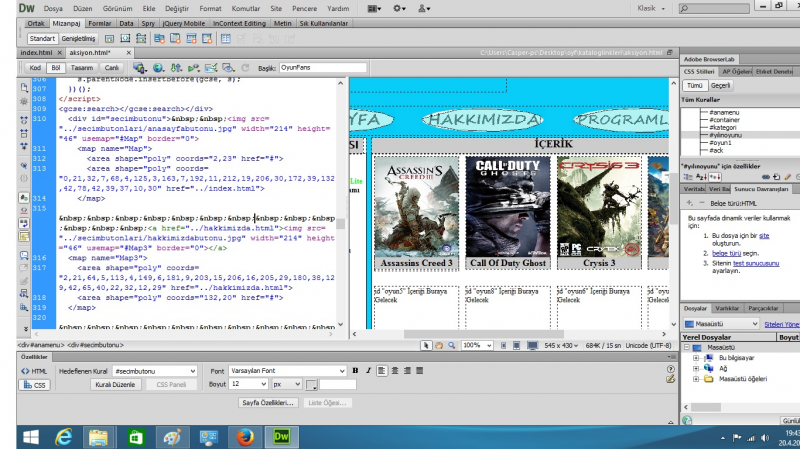
Task: Switch to index.html document tab
Action: (36, 53)
